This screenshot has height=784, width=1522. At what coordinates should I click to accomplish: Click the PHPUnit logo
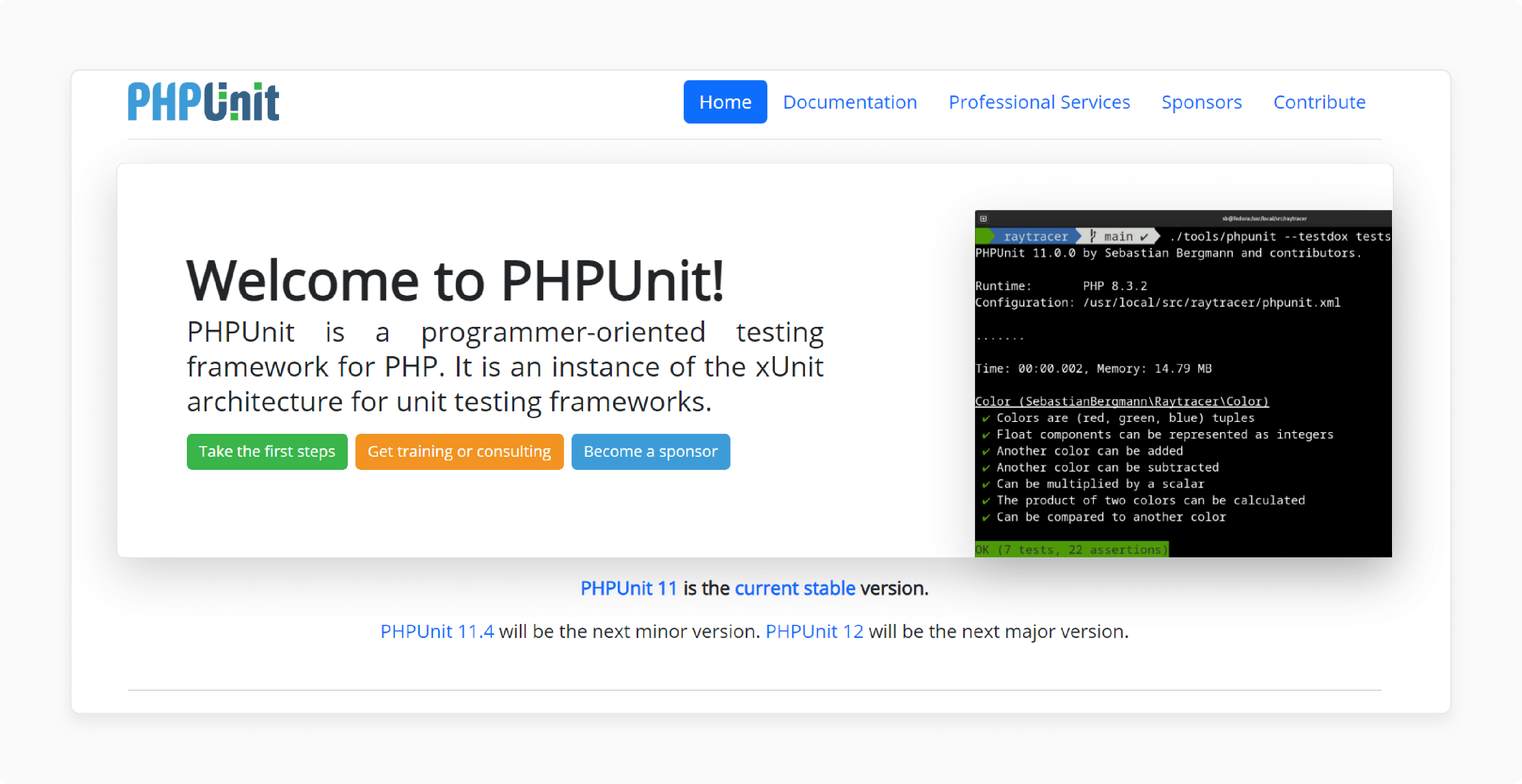point(203,101)
